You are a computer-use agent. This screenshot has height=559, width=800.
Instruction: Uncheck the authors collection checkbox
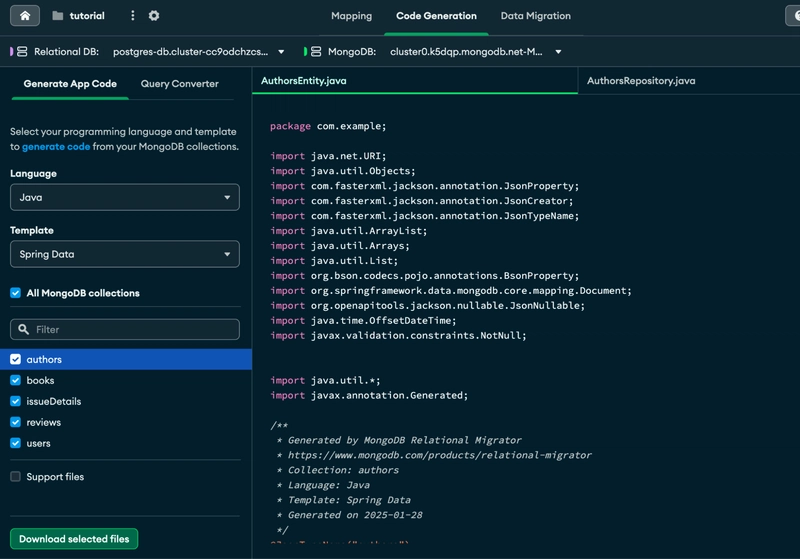click(15, 359)
